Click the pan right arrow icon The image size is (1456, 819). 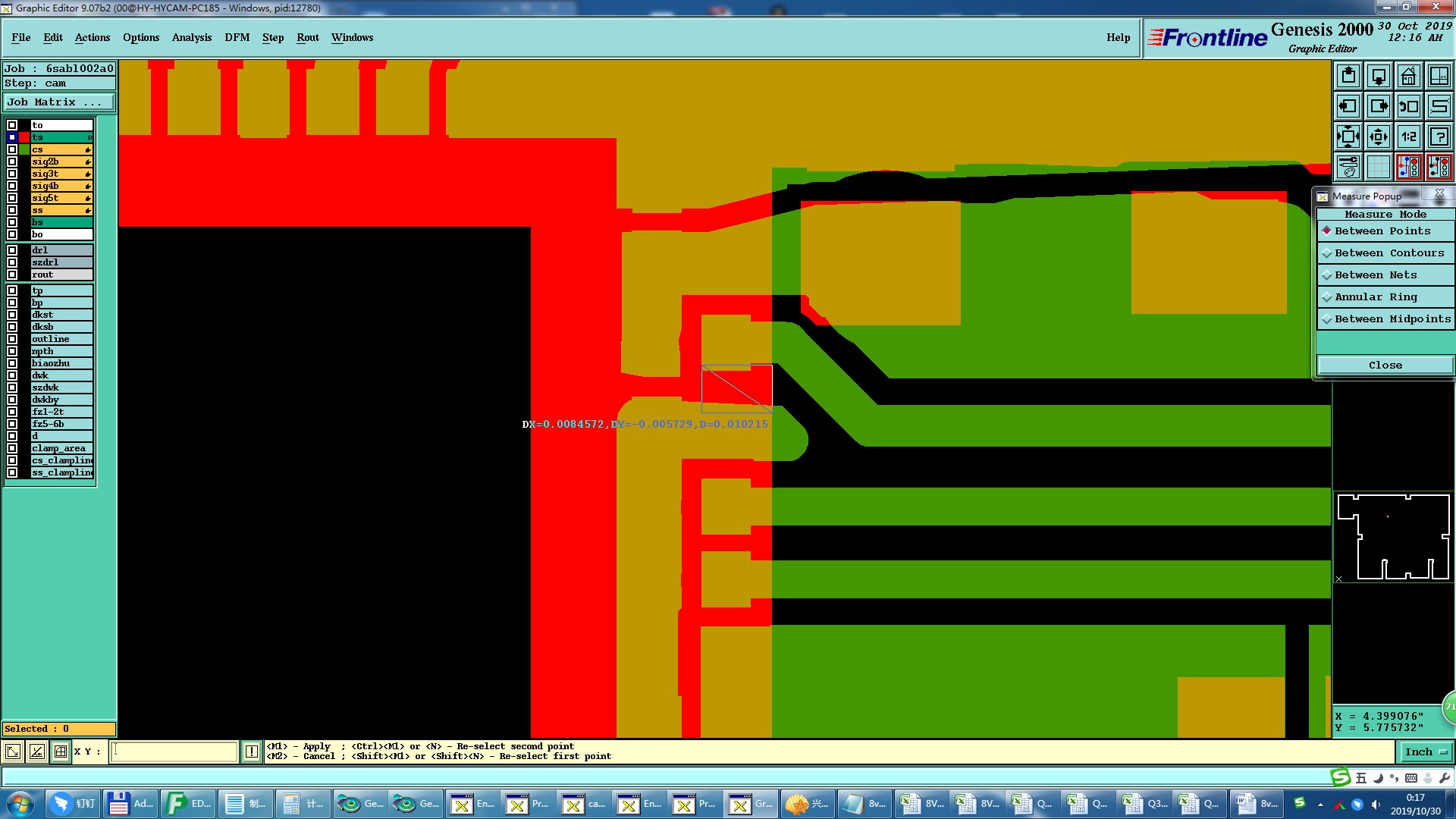[1379, 106]
